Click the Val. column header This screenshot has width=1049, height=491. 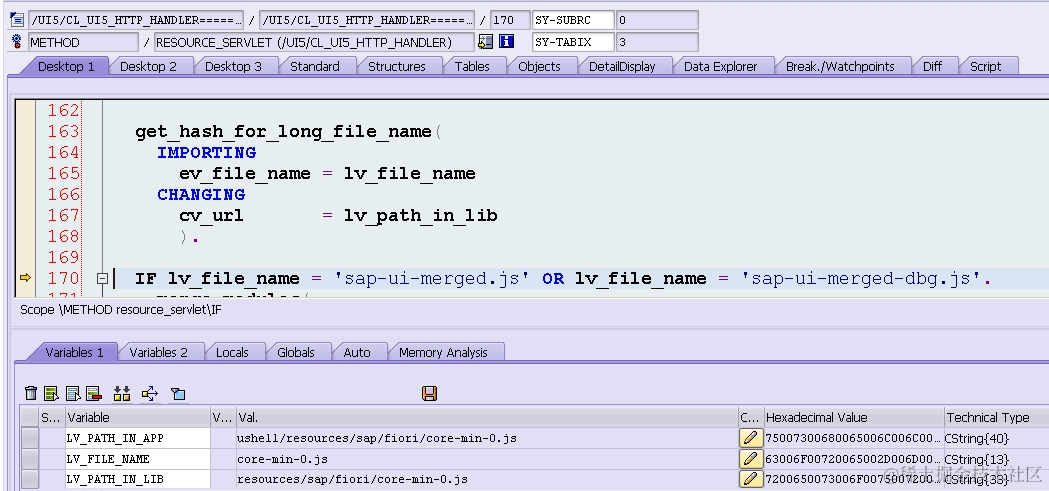[x=487, y=417]
